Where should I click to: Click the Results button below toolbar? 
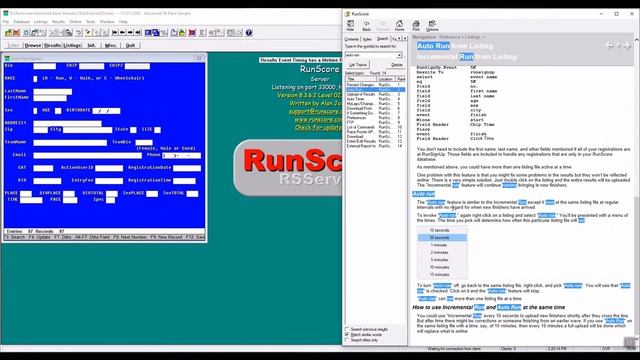coord(52,45)
